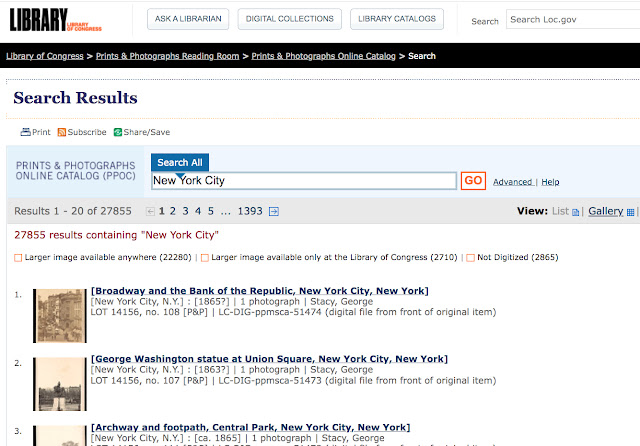Click the Share/Save green icon

[118, 132]
